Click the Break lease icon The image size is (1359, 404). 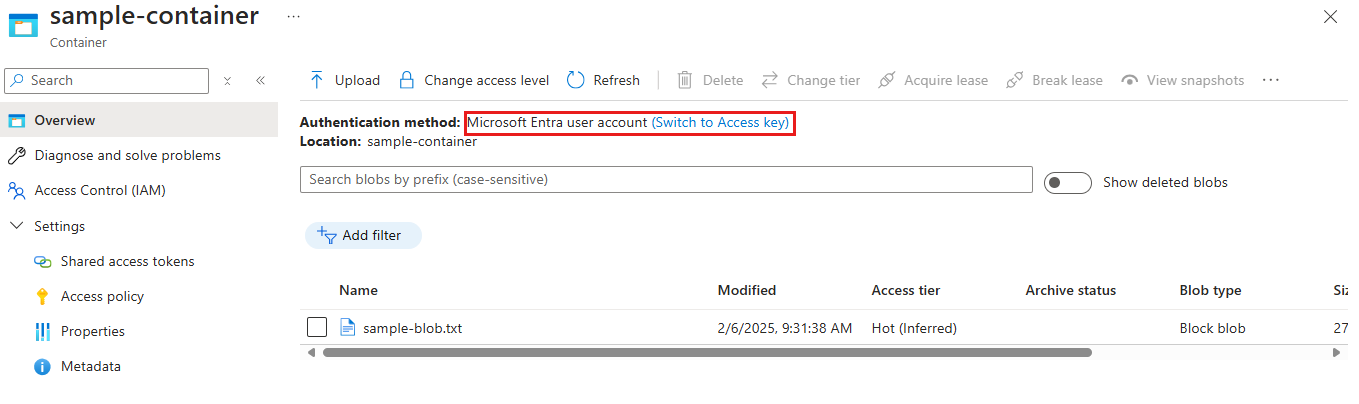1014,80
